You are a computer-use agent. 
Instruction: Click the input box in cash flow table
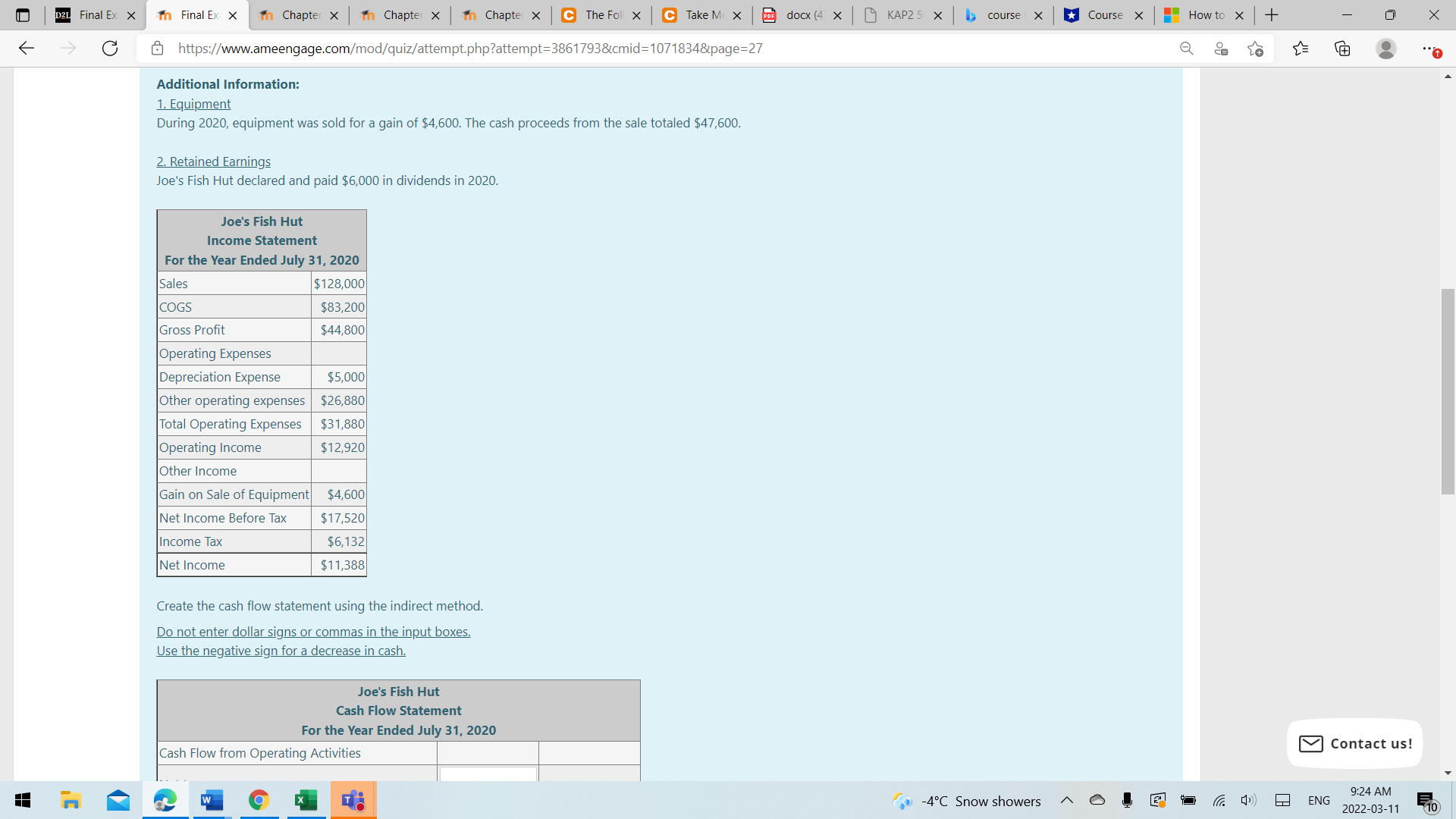point(488,773)
